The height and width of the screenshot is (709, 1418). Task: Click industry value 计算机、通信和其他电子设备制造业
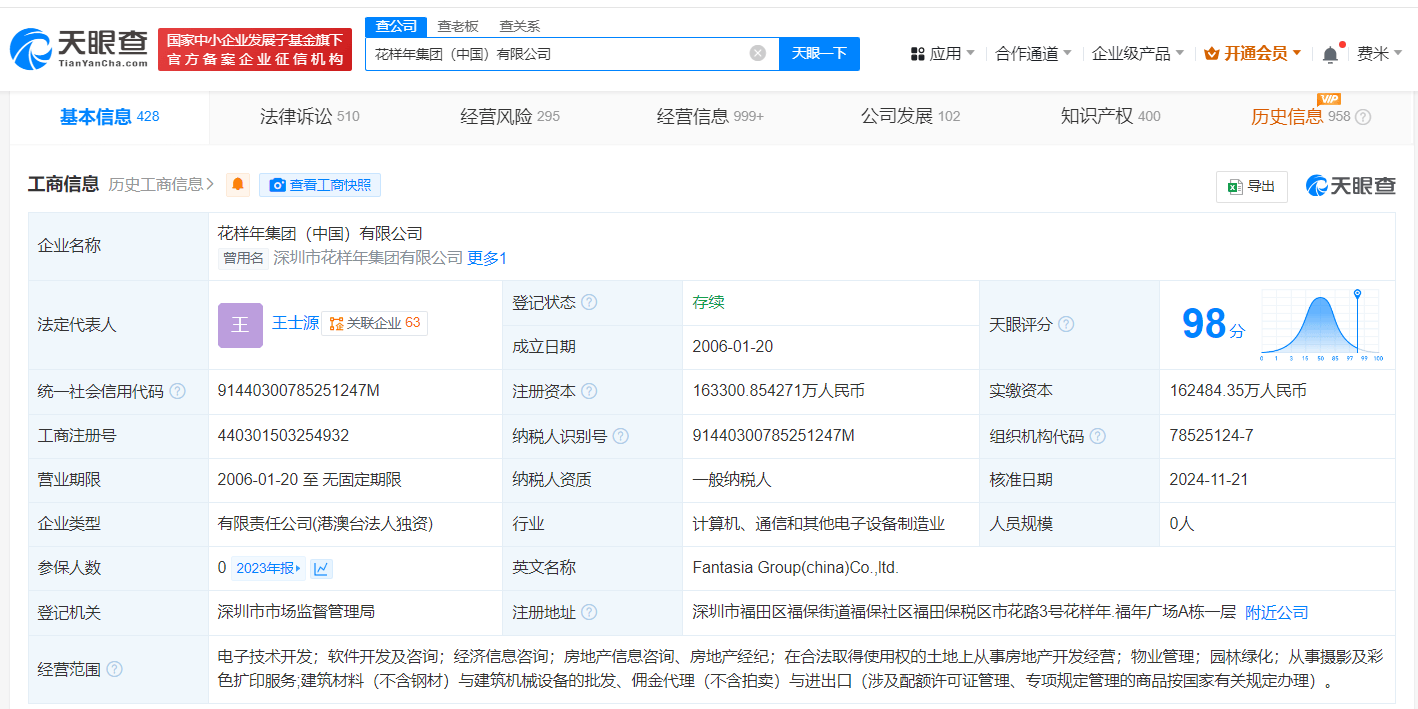pyautogui.click(x=818, y=524)
